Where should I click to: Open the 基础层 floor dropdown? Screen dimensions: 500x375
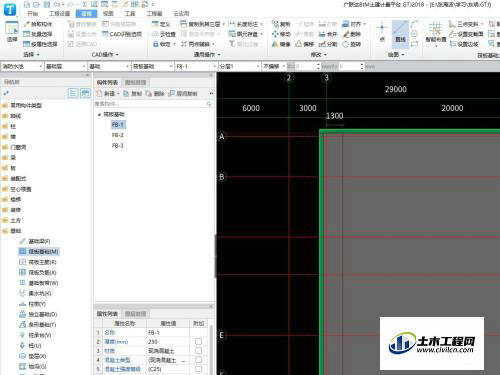click(66, 67)
